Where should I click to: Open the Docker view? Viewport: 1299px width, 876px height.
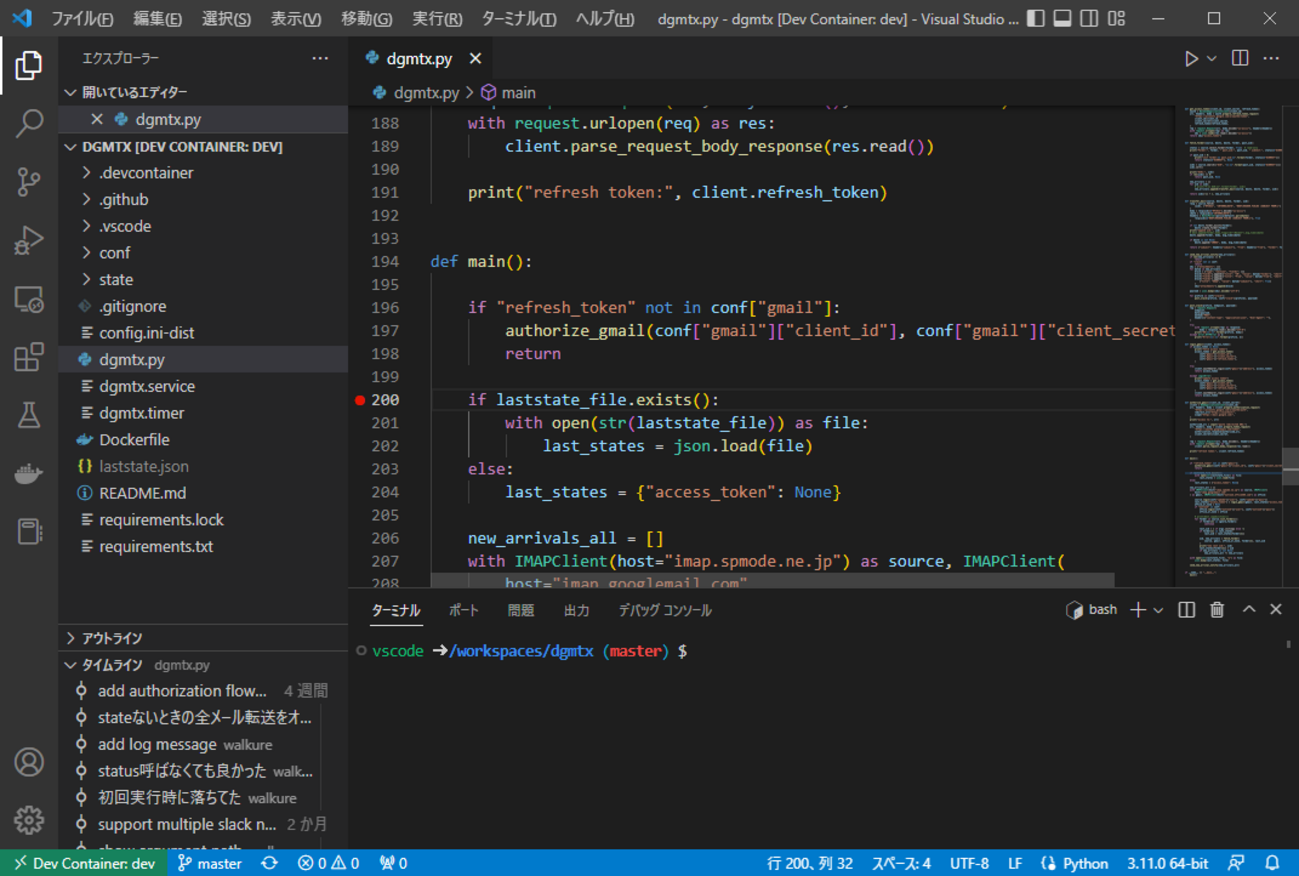pos(29,473)
